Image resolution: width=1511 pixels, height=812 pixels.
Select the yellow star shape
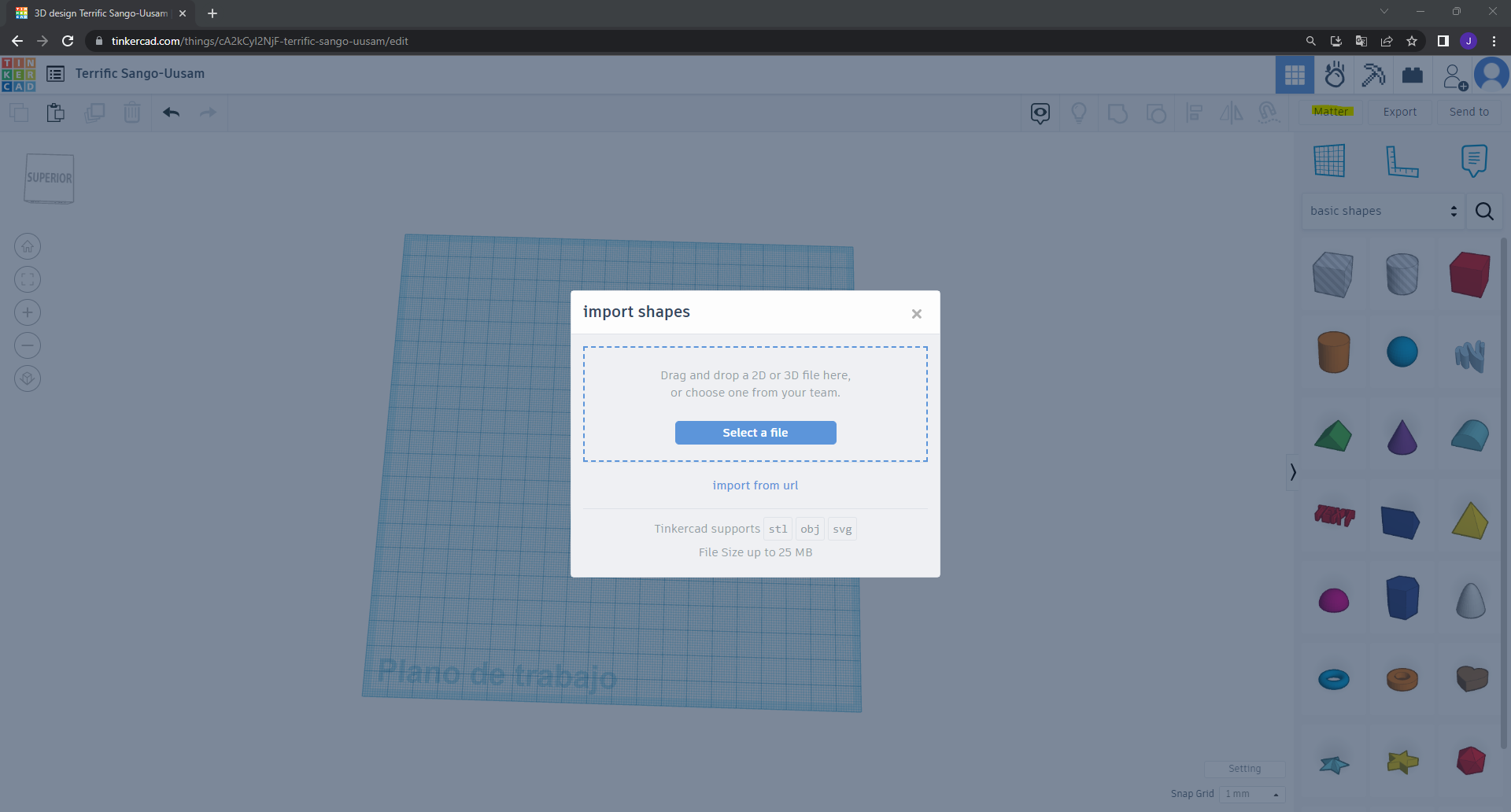[1402, 762]
